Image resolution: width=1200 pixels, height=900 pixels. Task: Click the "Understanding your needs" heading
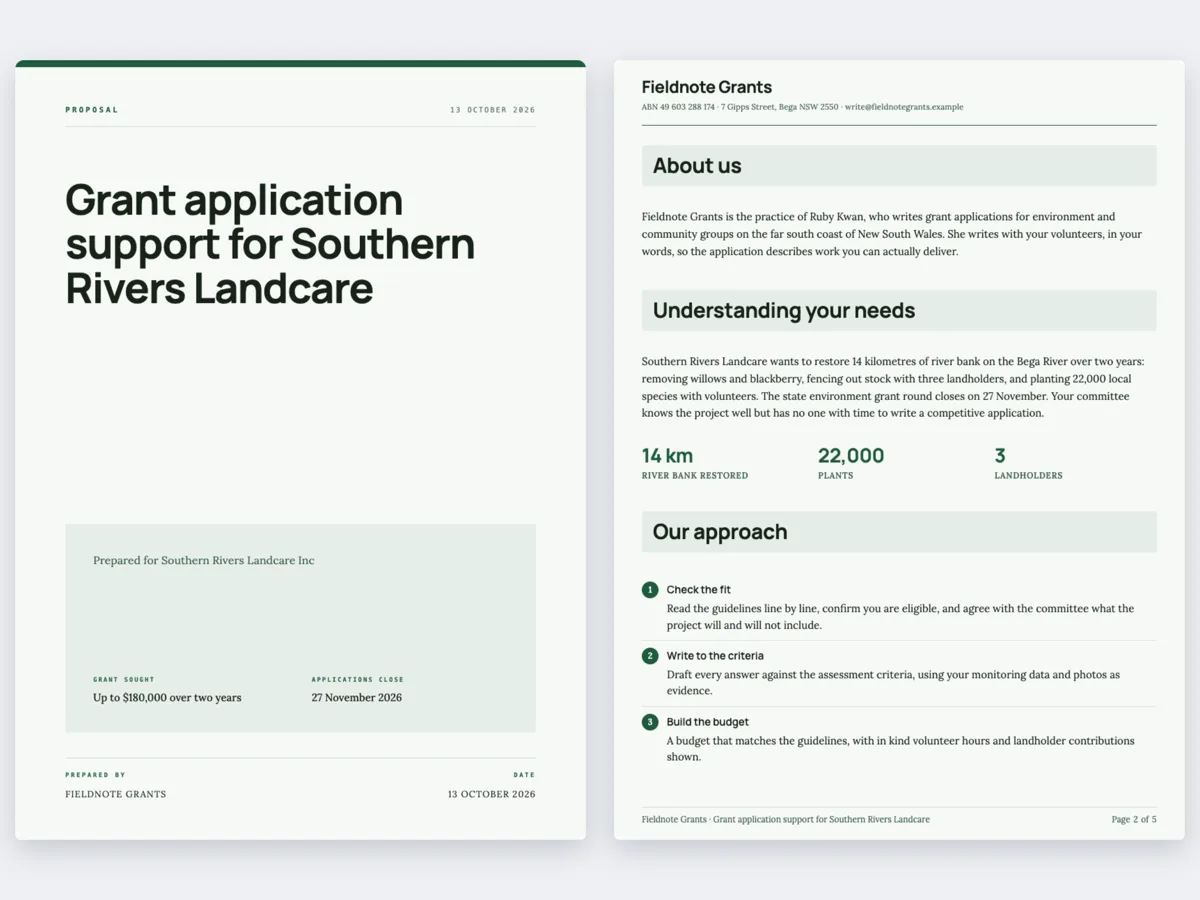784,311
